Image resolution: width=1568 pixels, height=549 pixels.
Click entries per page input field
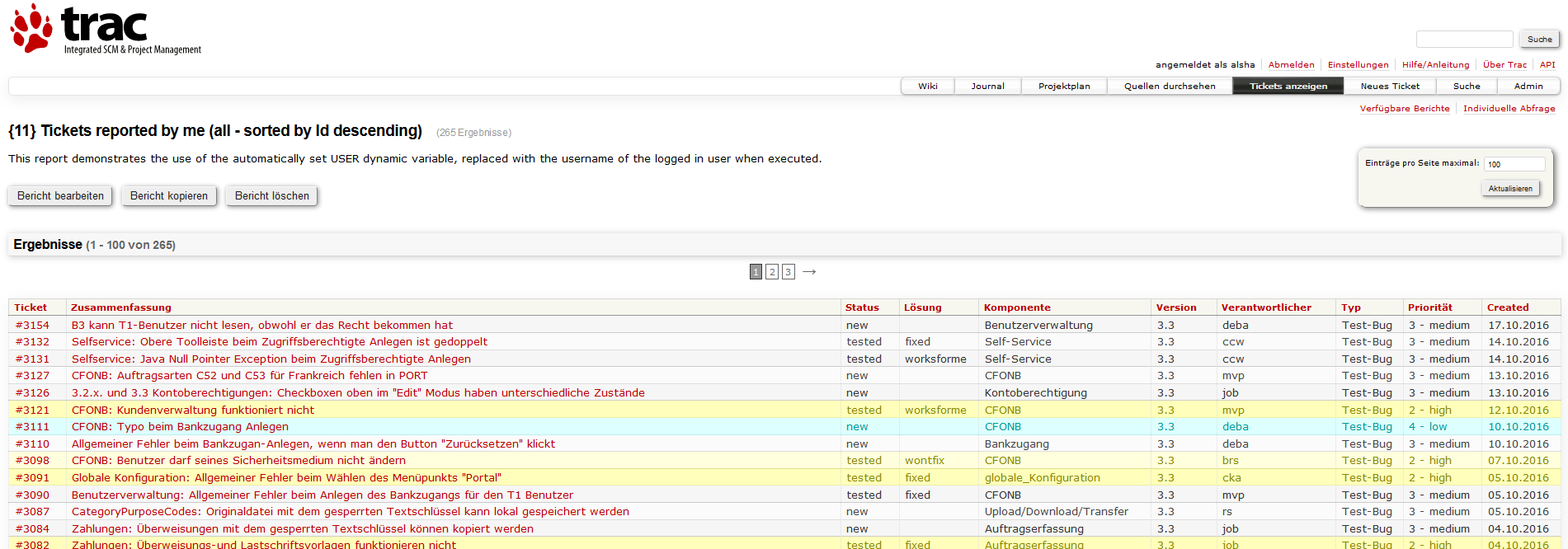(x=1514, y=164)
